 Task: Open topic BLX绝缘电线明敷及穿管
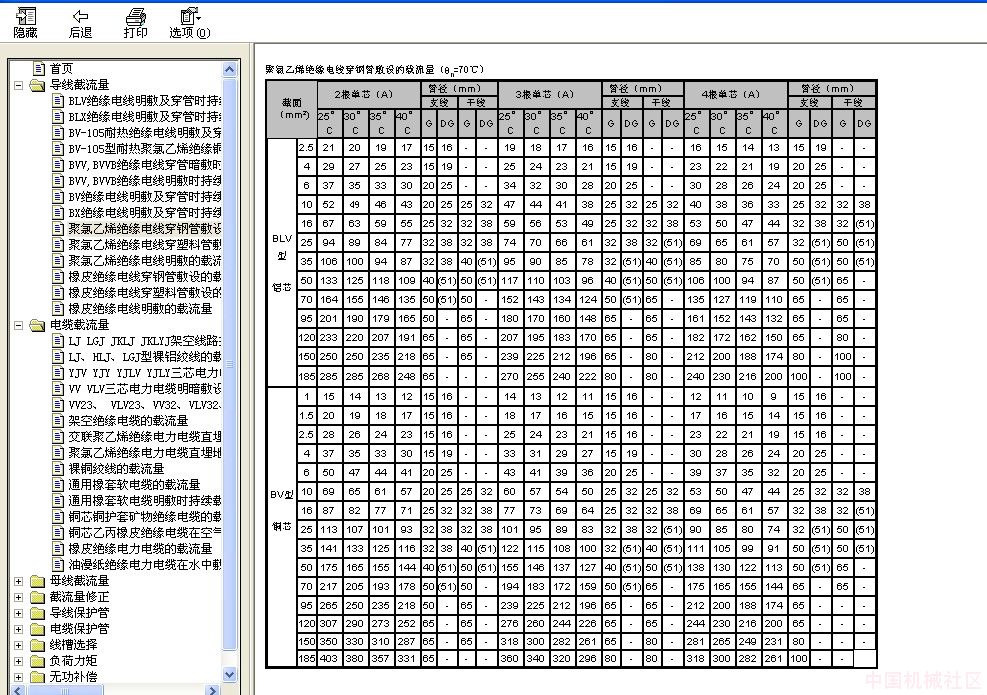(x=145, y=116)
